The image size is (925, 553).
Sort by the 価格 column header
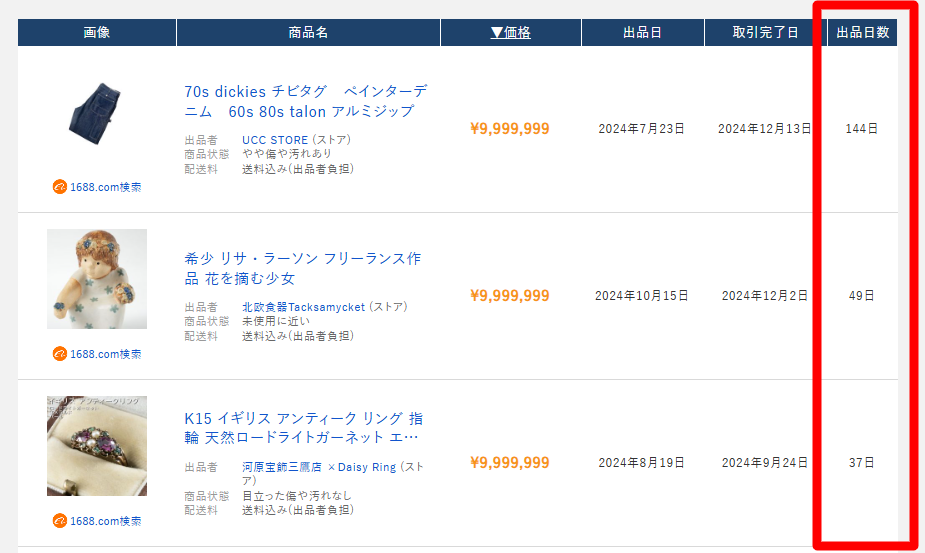click(x=510, y=33)
